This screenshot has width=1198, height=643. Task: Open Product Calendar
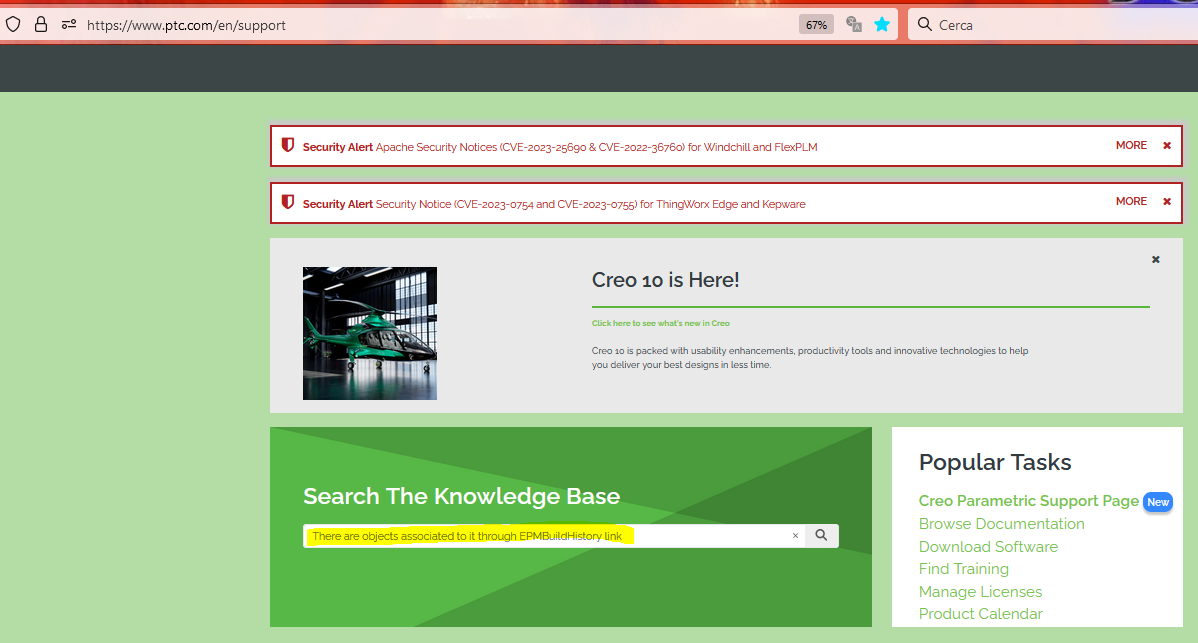coord(980,613)
